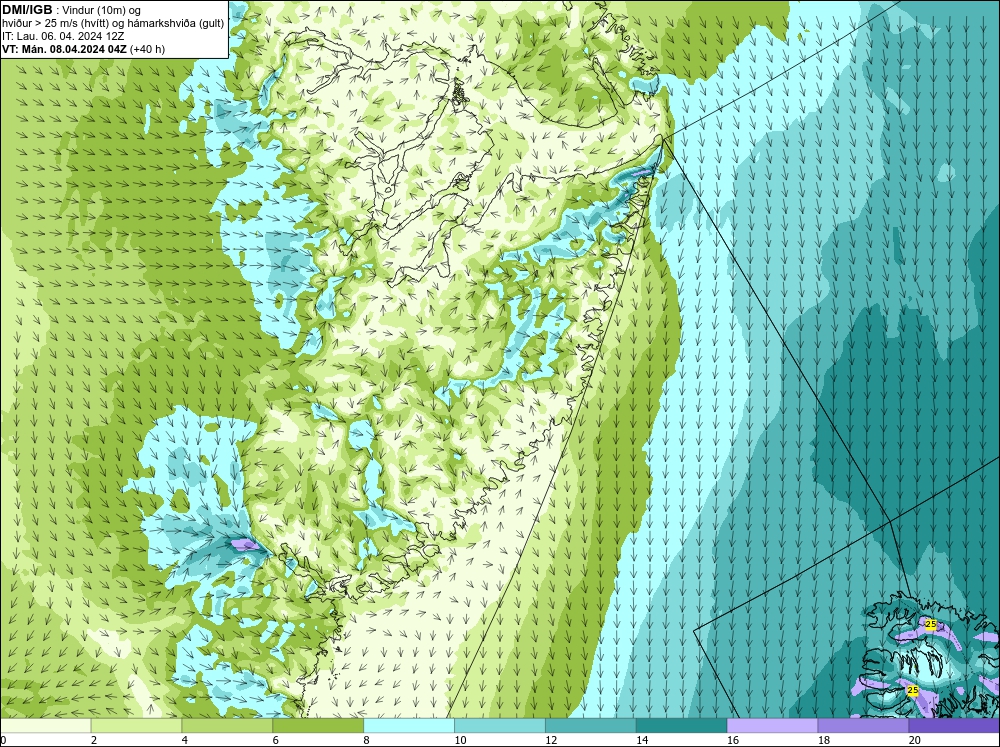This screenshot has height=747, width=1000.
Task: Click the '8' label on the color scale
Action: [x=367, y=740]
